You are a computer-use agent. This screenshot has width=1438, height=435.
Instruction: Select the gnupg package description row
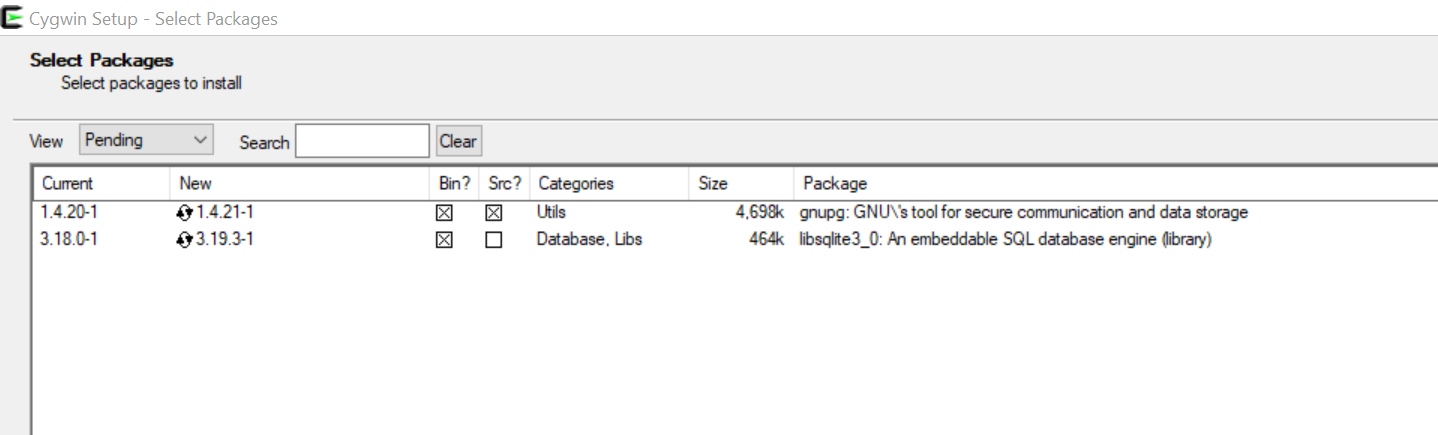coord(1024,213)
